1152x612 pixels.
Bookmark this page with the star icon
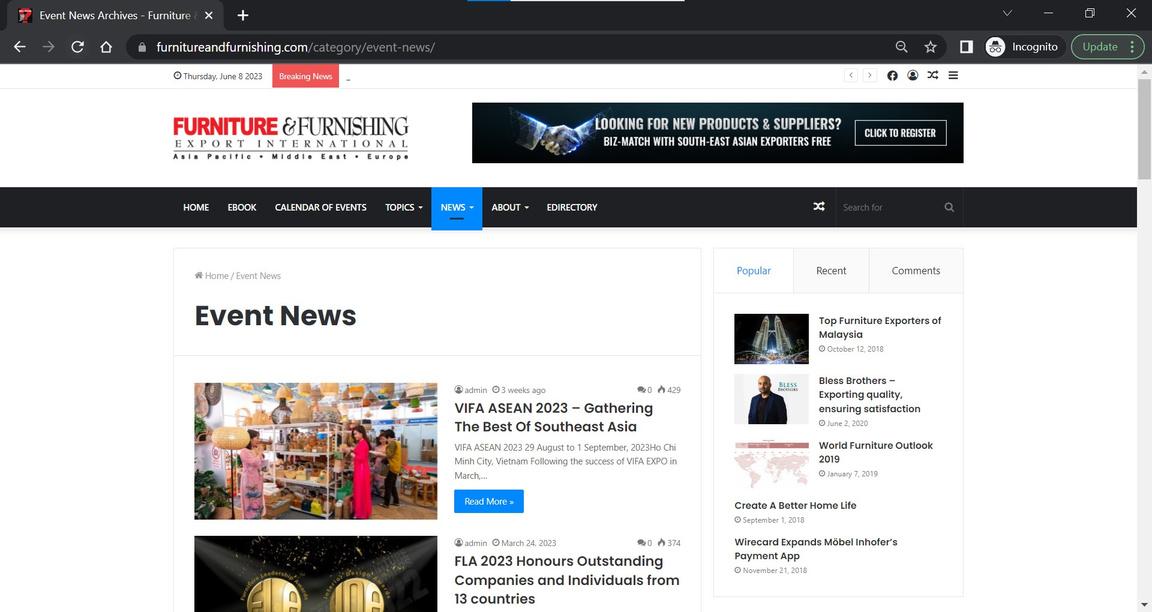(930, 47)
